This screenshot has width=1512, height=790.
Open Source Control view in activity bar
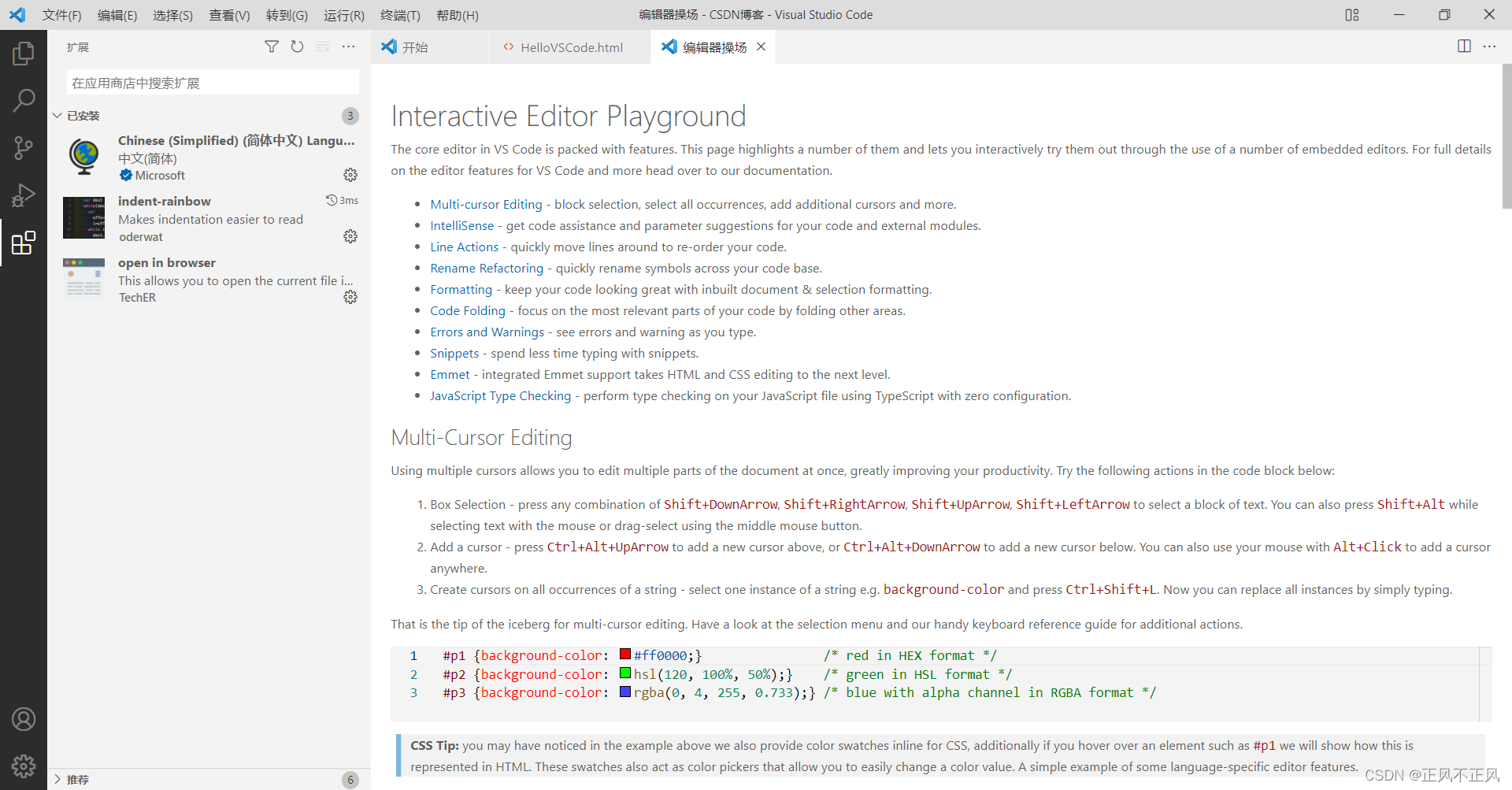[24, 147]
